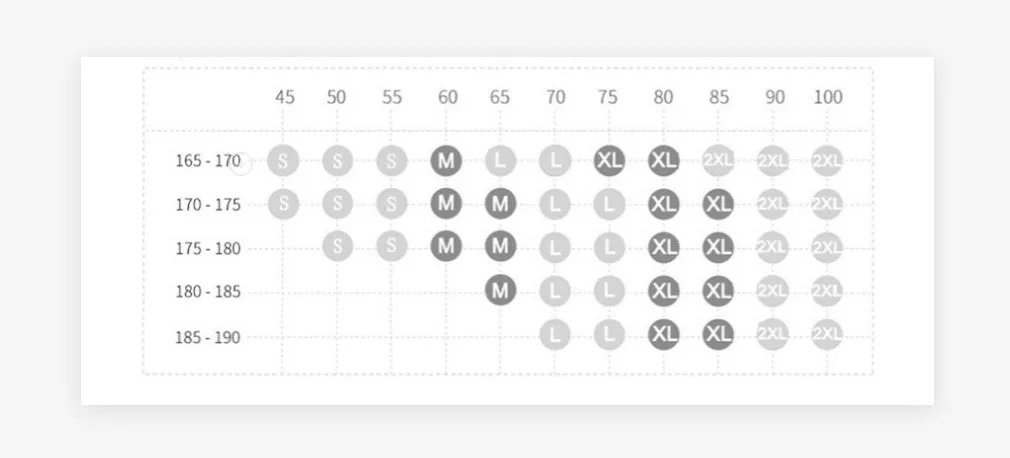The image size is (1010, 458).
Task: Click the L circle at 165-170 and 65
Action: (x=500, y=160)
